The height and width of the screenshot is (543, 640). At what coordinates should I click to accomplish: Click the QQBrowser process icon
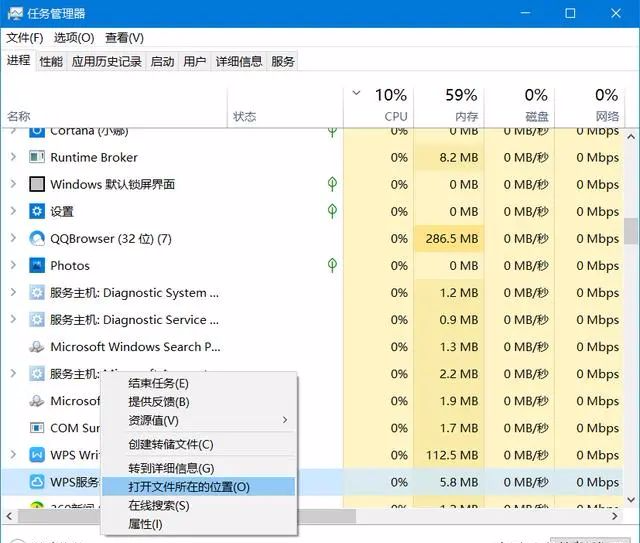pyautogui.click(x=37, y=238)
